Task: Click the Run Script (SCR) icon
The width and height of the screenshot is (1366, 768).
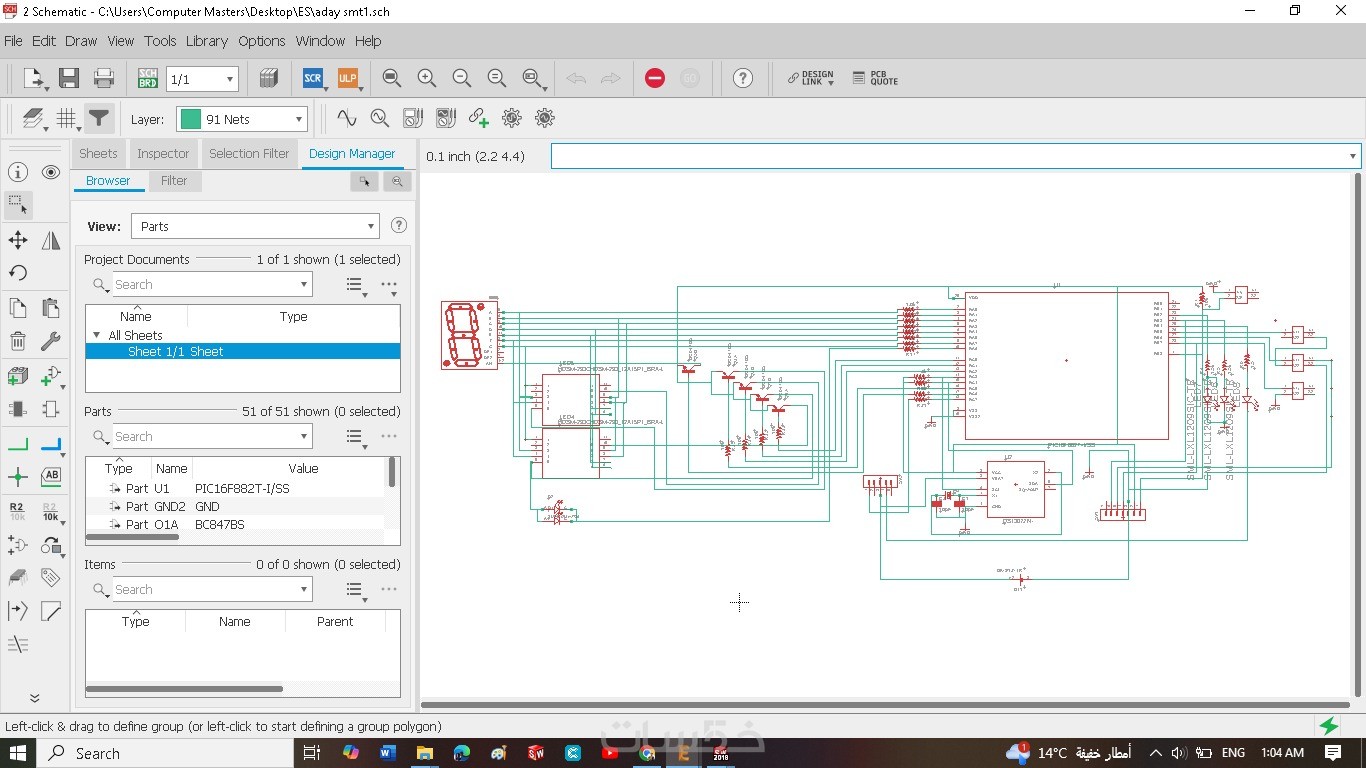Action: pyautogui.click(x=313, y=78)
